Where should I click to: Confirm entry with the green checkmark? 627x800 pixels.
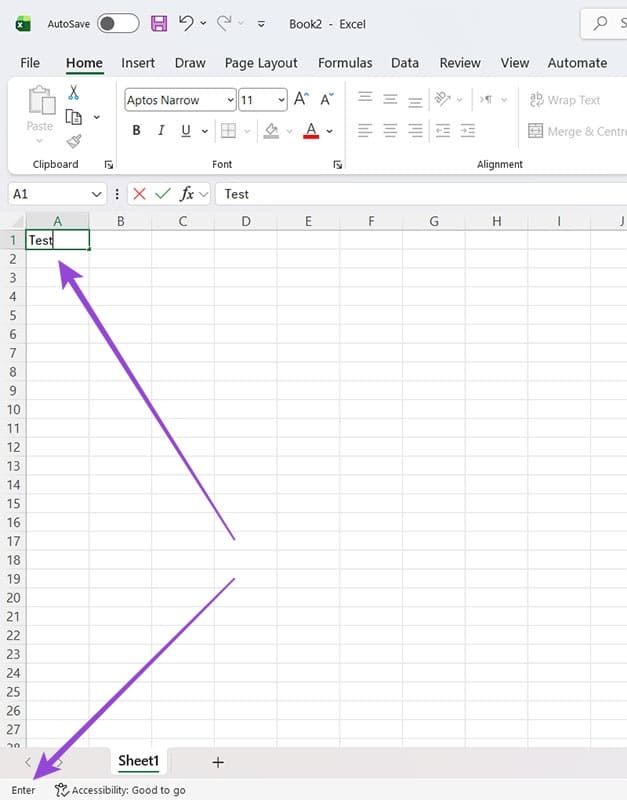click(162, 194)
